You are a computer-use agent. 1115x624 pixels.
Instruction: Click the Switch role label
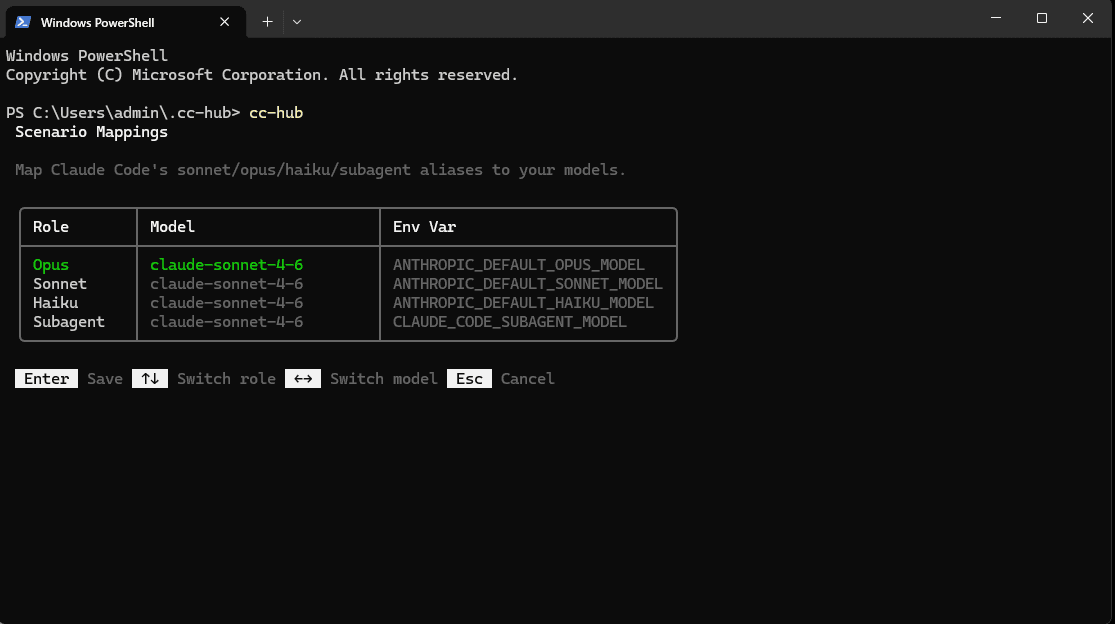(x=226, y=379)
